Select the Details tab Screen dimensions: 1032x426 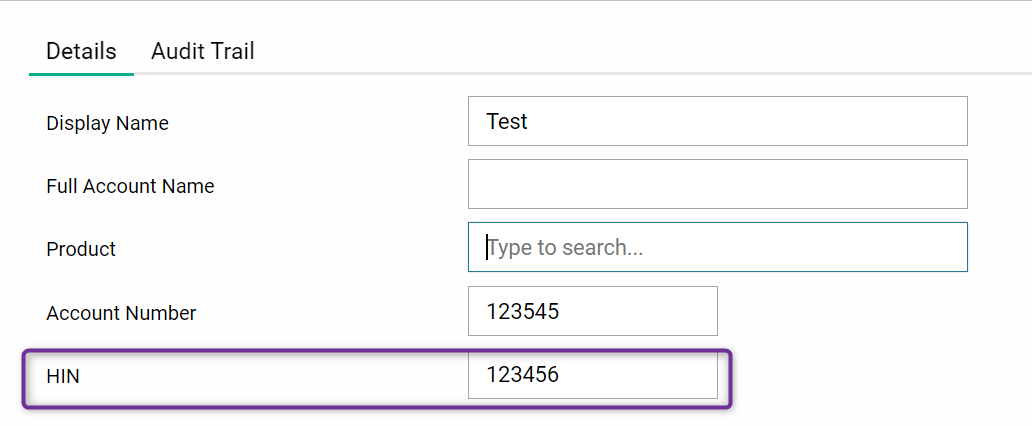[81, 51]
